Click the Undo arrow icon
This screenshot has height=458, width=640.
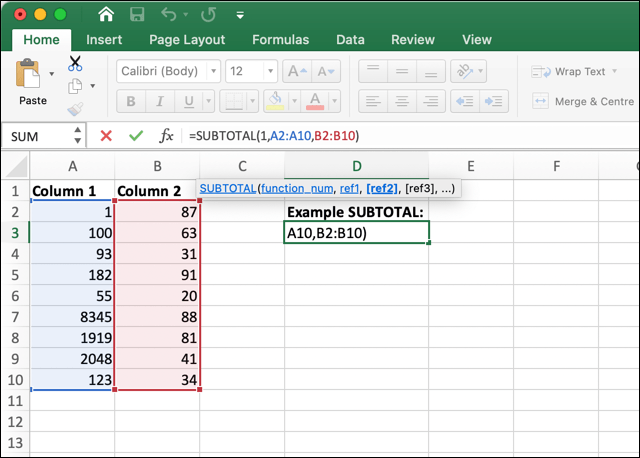click(169, 15)
